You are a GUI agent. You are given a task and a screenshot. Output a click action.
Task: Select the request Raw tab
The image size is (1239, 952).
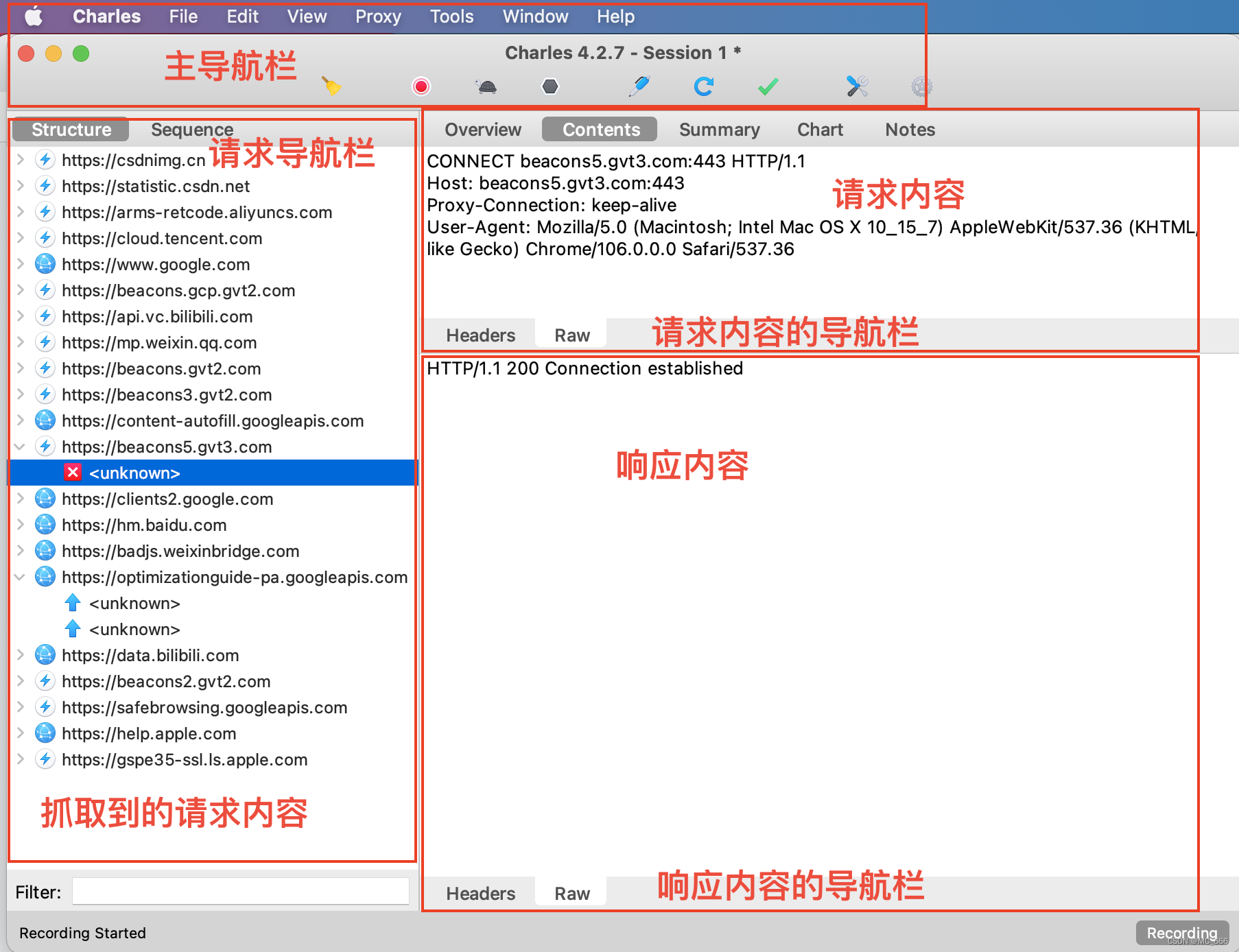click(x=572, y=335)
